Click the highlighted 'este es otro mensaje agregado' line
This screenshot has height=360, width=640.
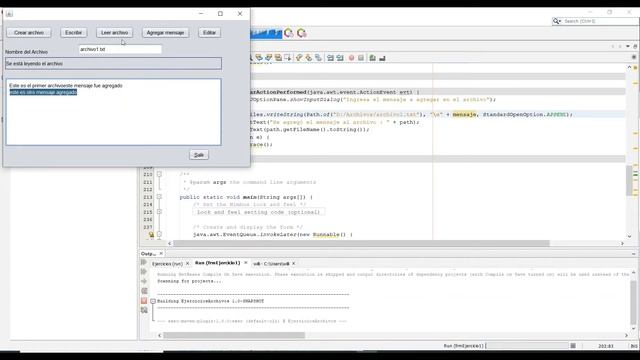coord(43,92)
